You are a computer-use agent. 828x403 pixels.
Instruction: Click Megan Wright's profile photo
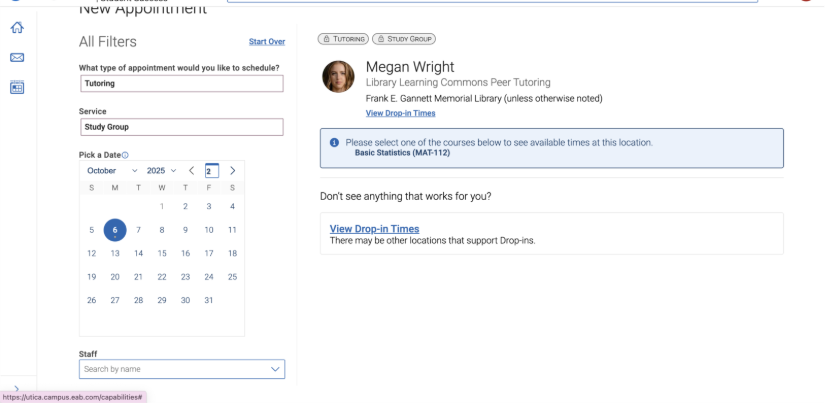[x=340, y=79]
